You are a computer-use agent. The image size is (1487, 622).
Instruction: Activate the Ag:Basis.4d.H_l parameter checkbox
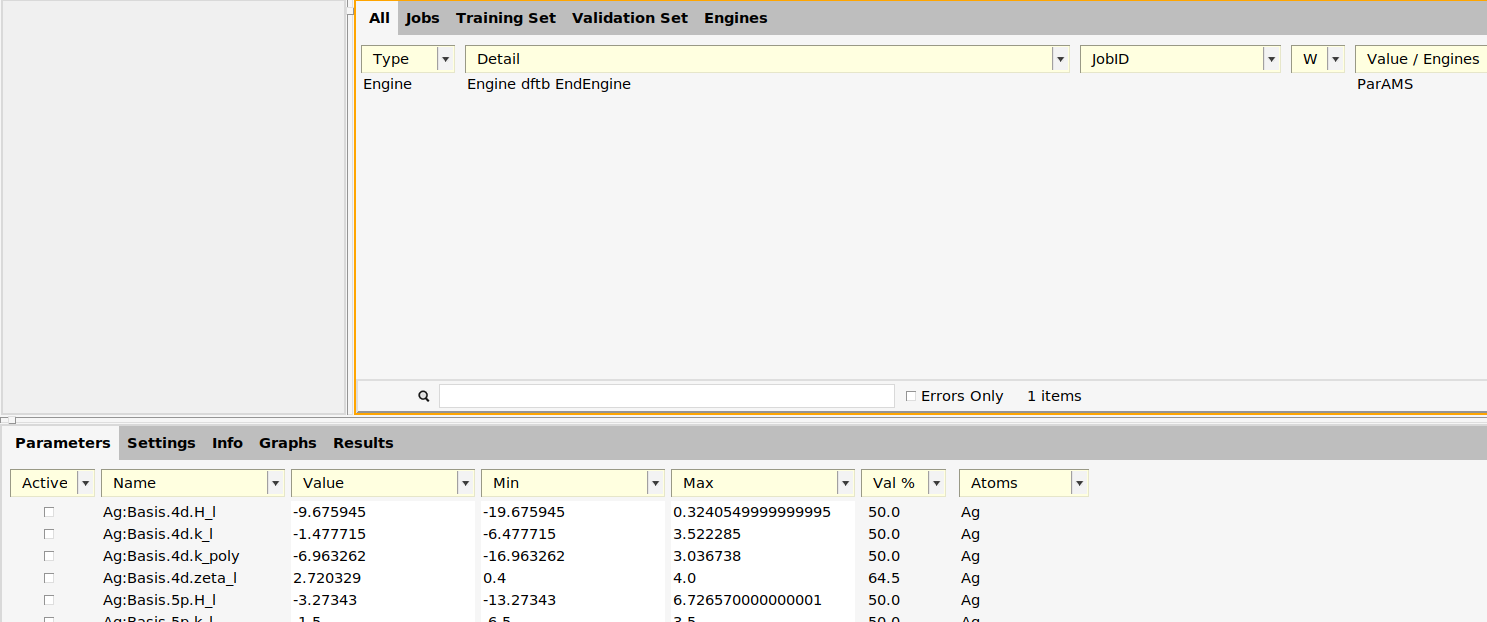pyautogui.click(x=48, y=512)
